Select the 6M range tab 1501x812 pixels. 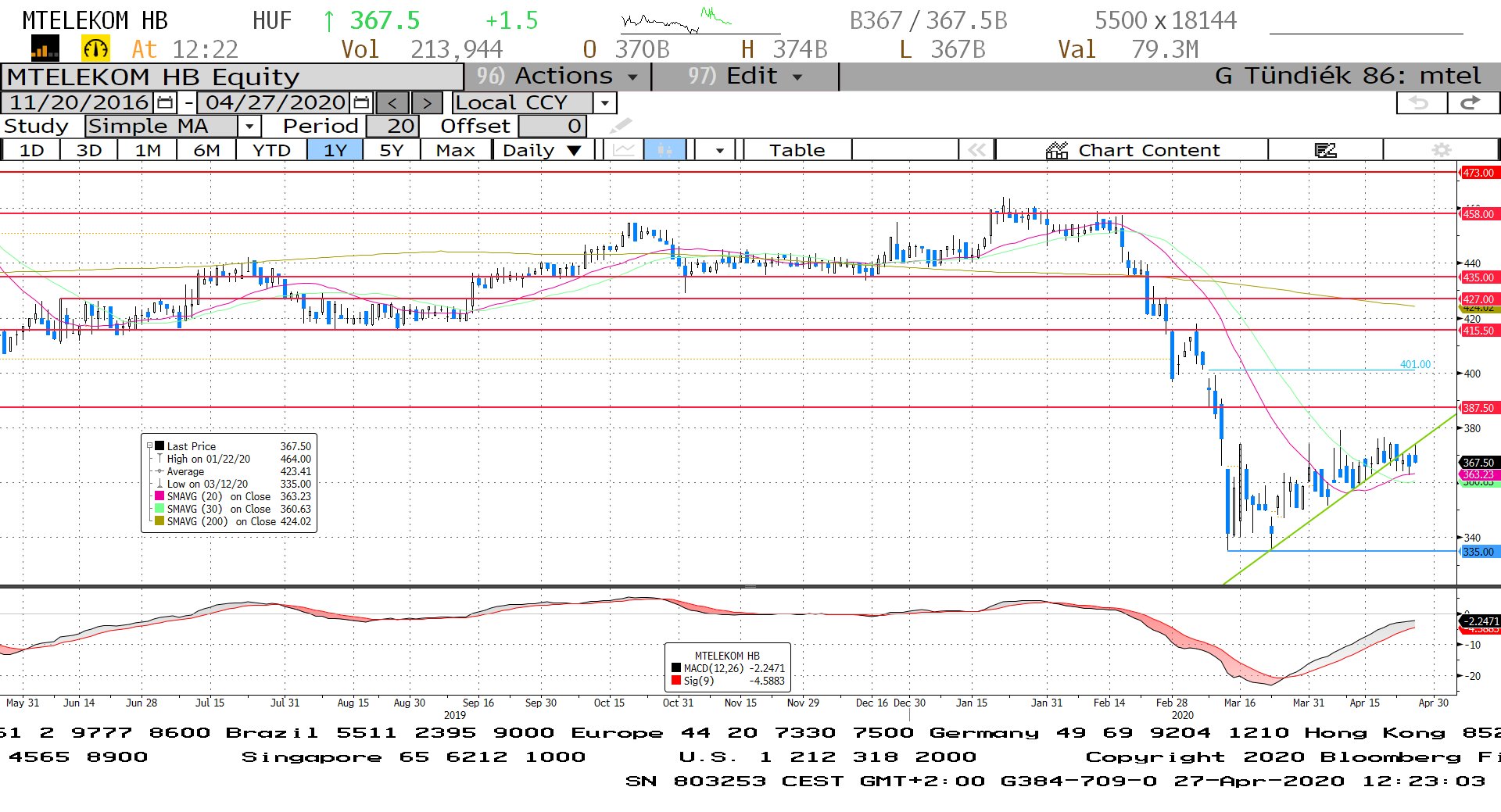click(x=206, y=150)
